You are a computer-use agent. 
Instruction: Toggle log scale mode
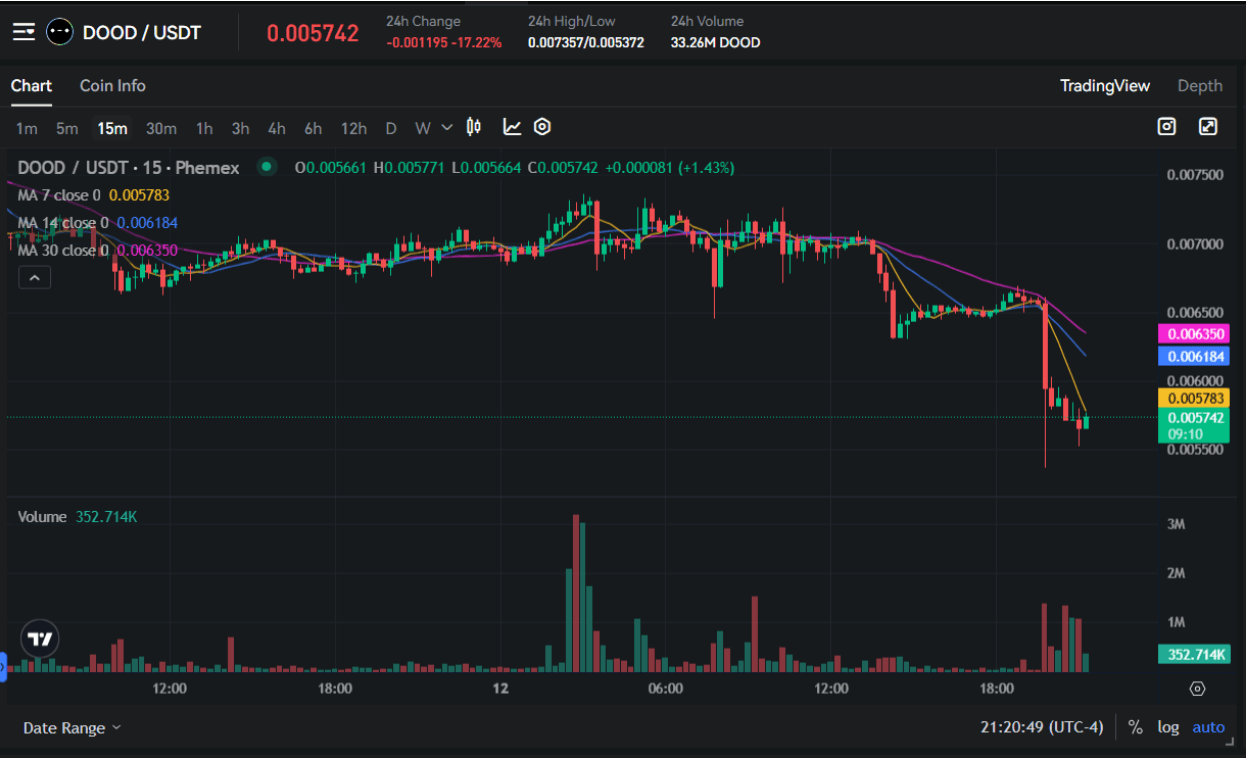coord(1168,728)
